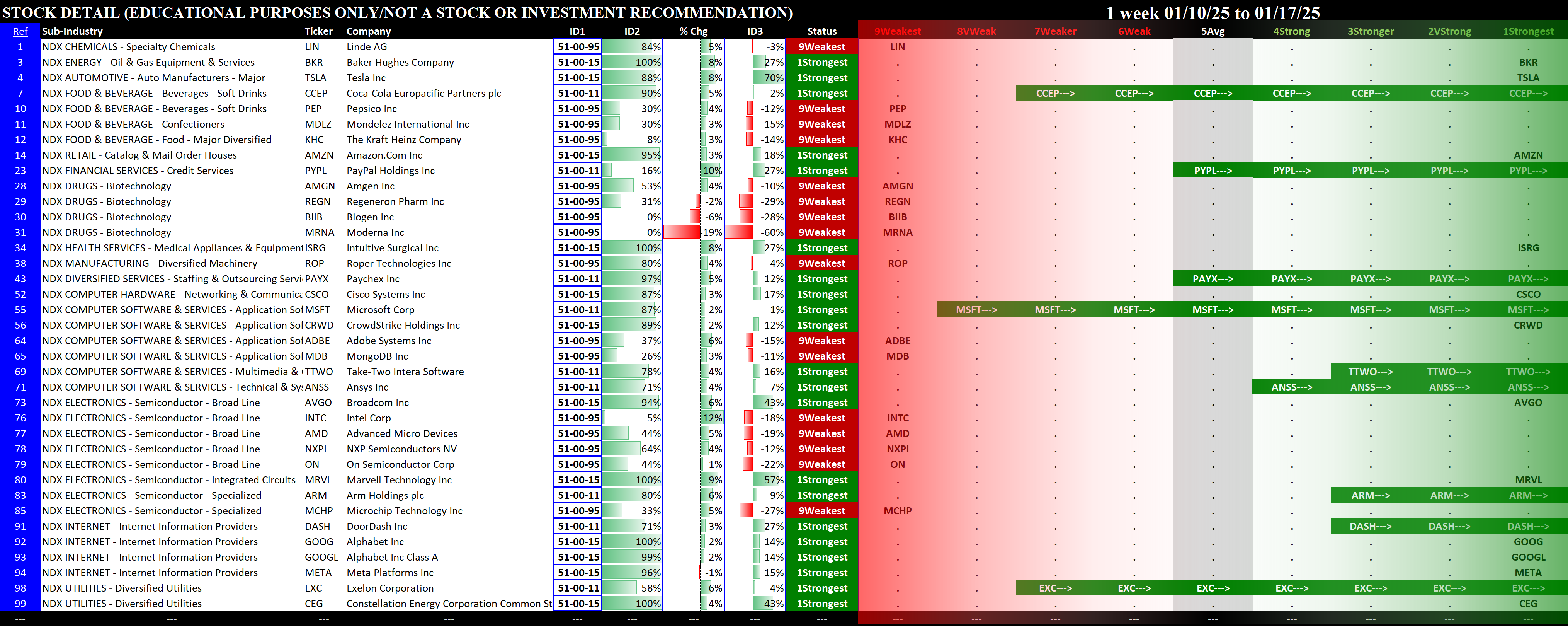The height and width of the screenshot is (626, 1568).
Task: Click Moderna's red -19% change bar
Action: pos(682,233)
